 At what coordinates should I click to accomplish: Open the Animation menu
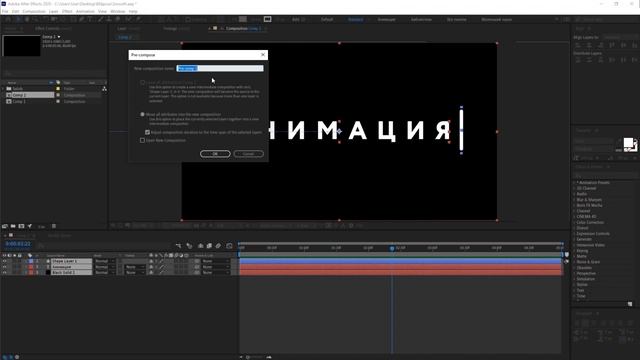85,11
